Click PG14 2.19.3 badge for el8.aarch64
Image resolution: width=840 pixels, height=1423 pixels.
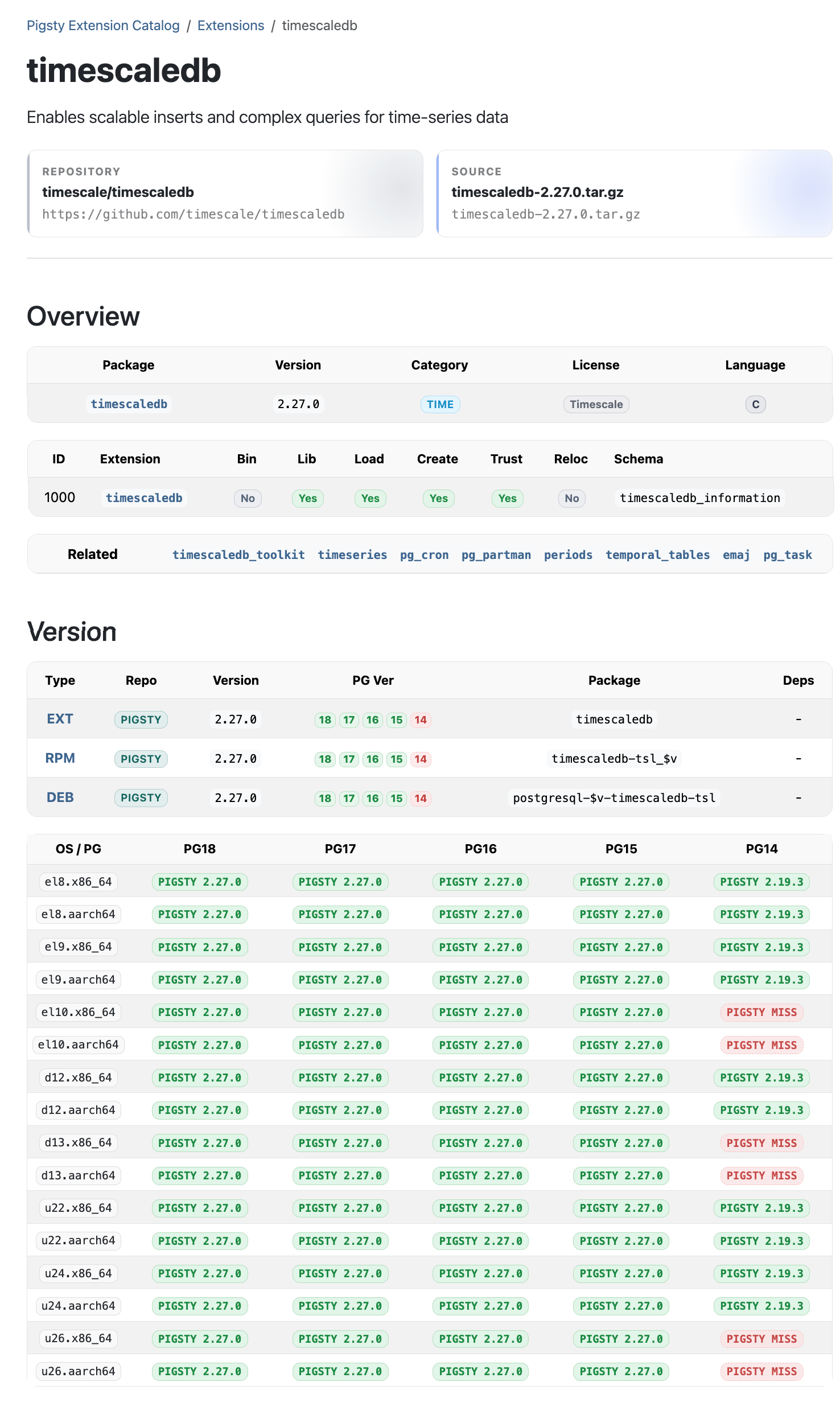click(x=761, y=915)
